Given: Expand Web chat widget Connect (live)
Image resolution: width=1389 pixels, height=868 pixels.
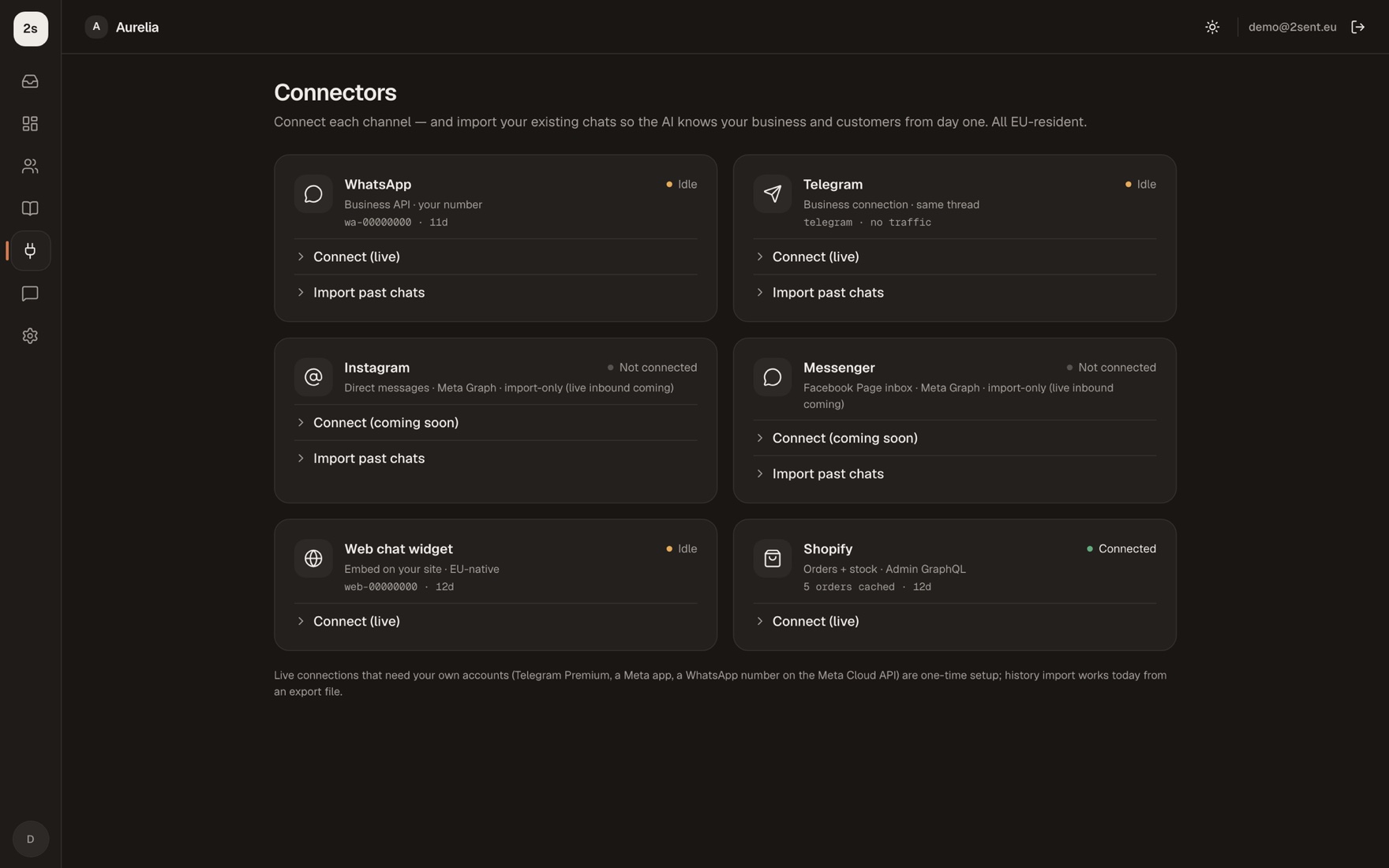Looking at the screenshot, I should (496, 622).
